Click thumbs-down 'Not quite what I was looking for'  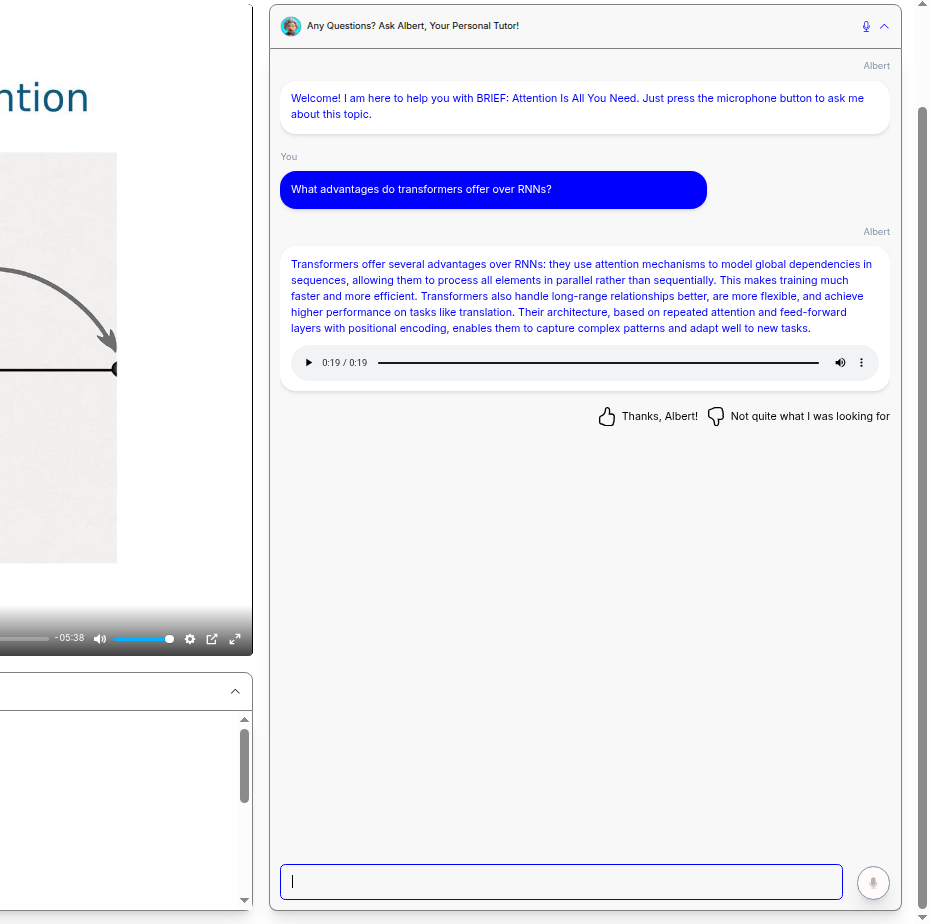(798, 417)
